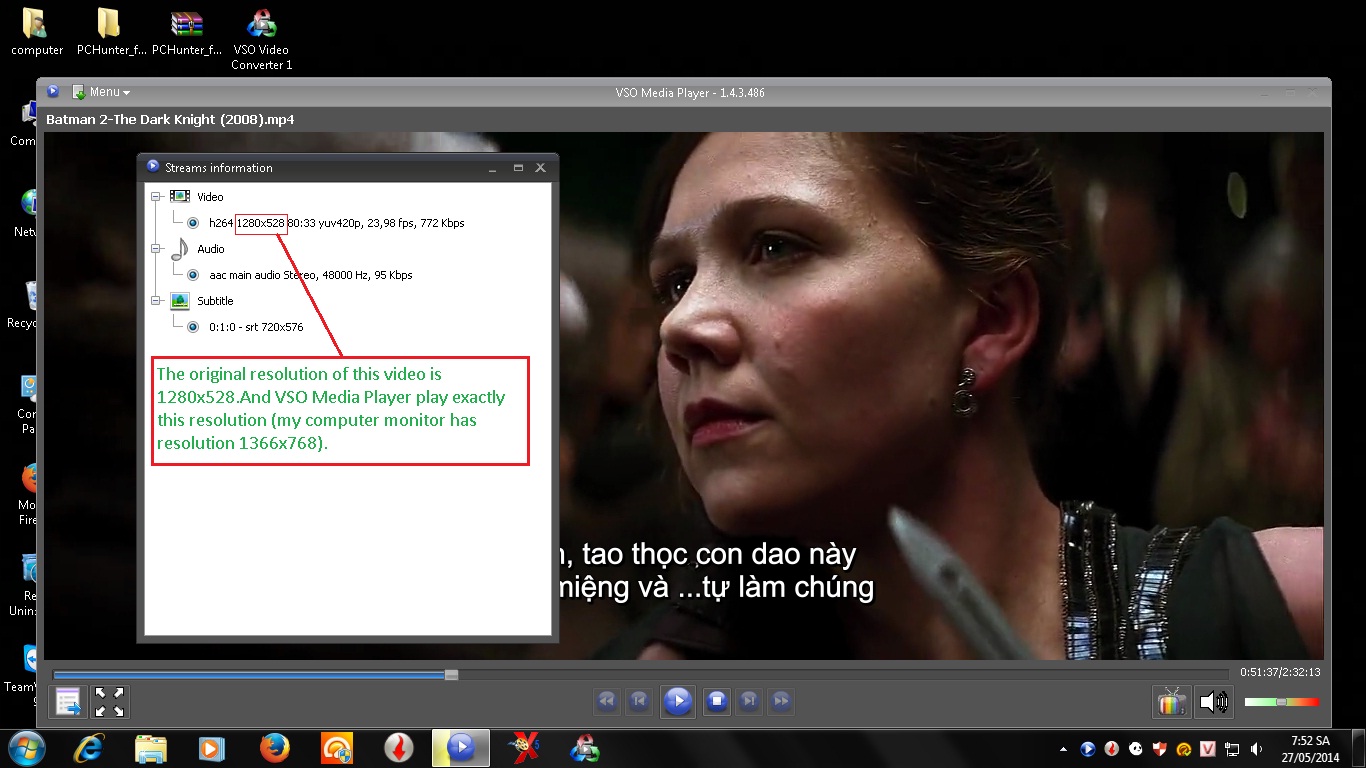This screenshot has width=1366, height=768.
Task: Click the '0:1:0 - srt 720x576' subtitle text
Action: (x=256, y=327)
